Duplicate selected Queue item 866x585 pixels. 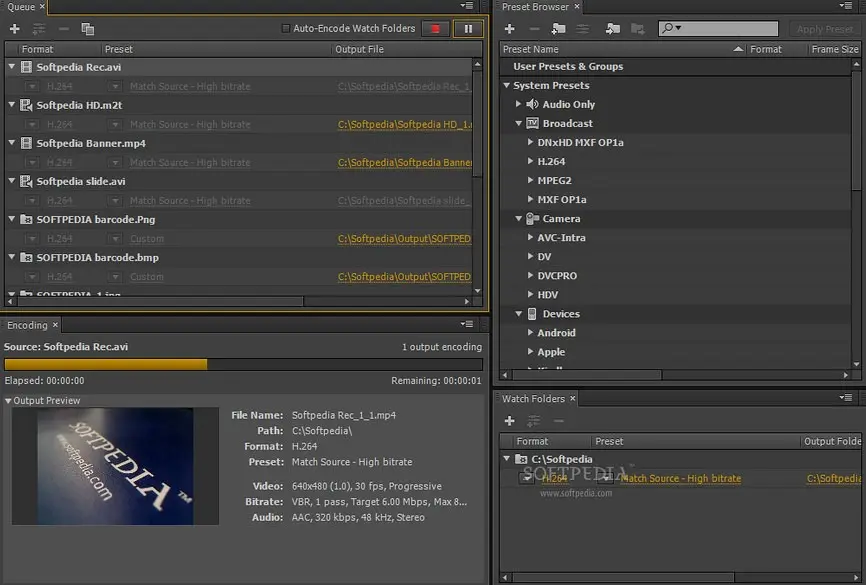[x=87, y=29]
